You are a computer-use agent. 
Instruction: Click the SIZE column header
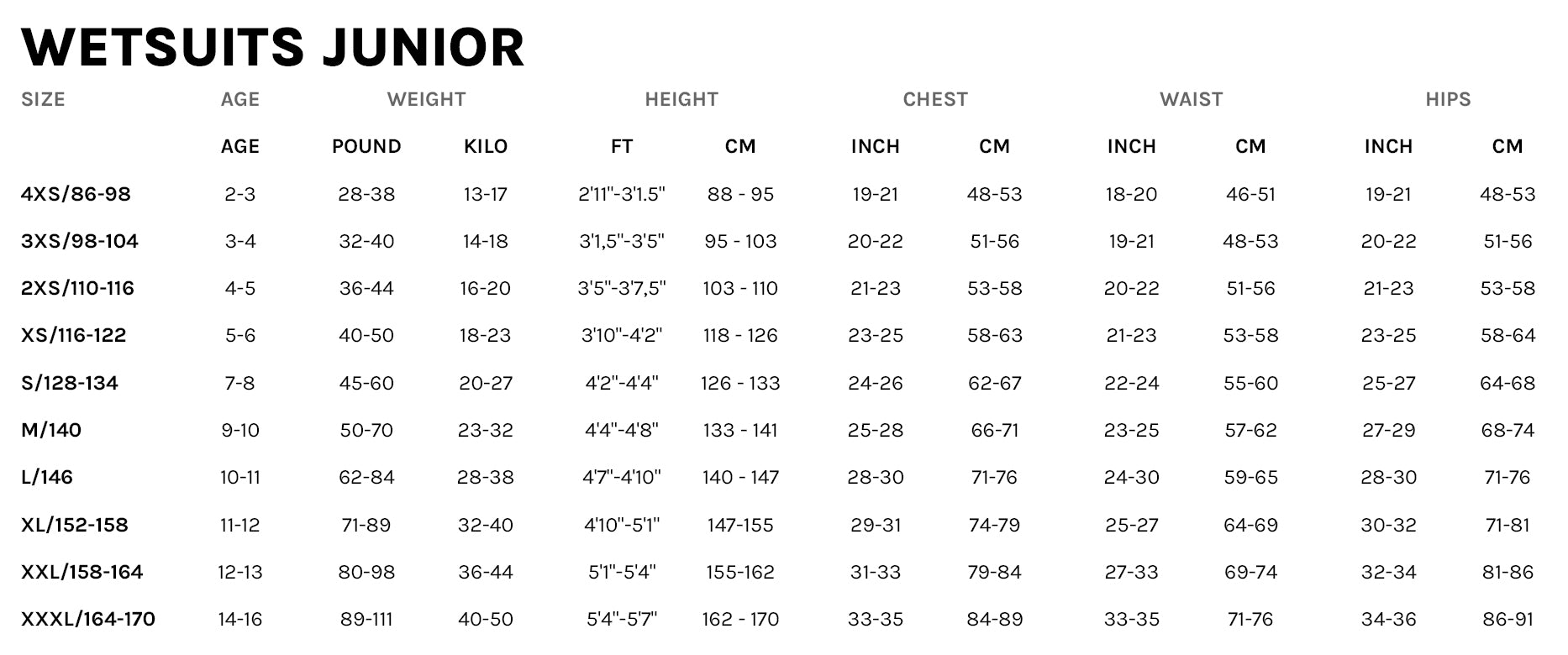[x=43, y=99]
